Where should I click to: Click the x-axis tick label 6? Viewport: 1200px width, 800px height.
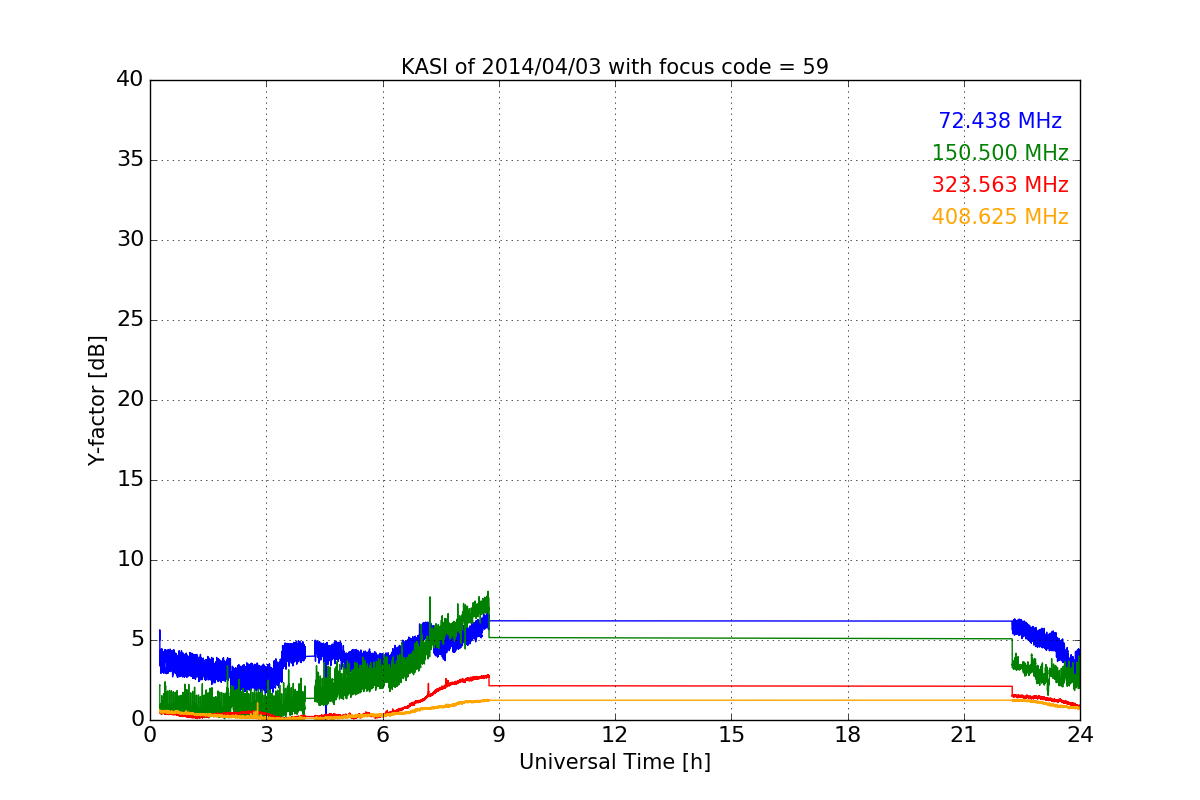383,735
